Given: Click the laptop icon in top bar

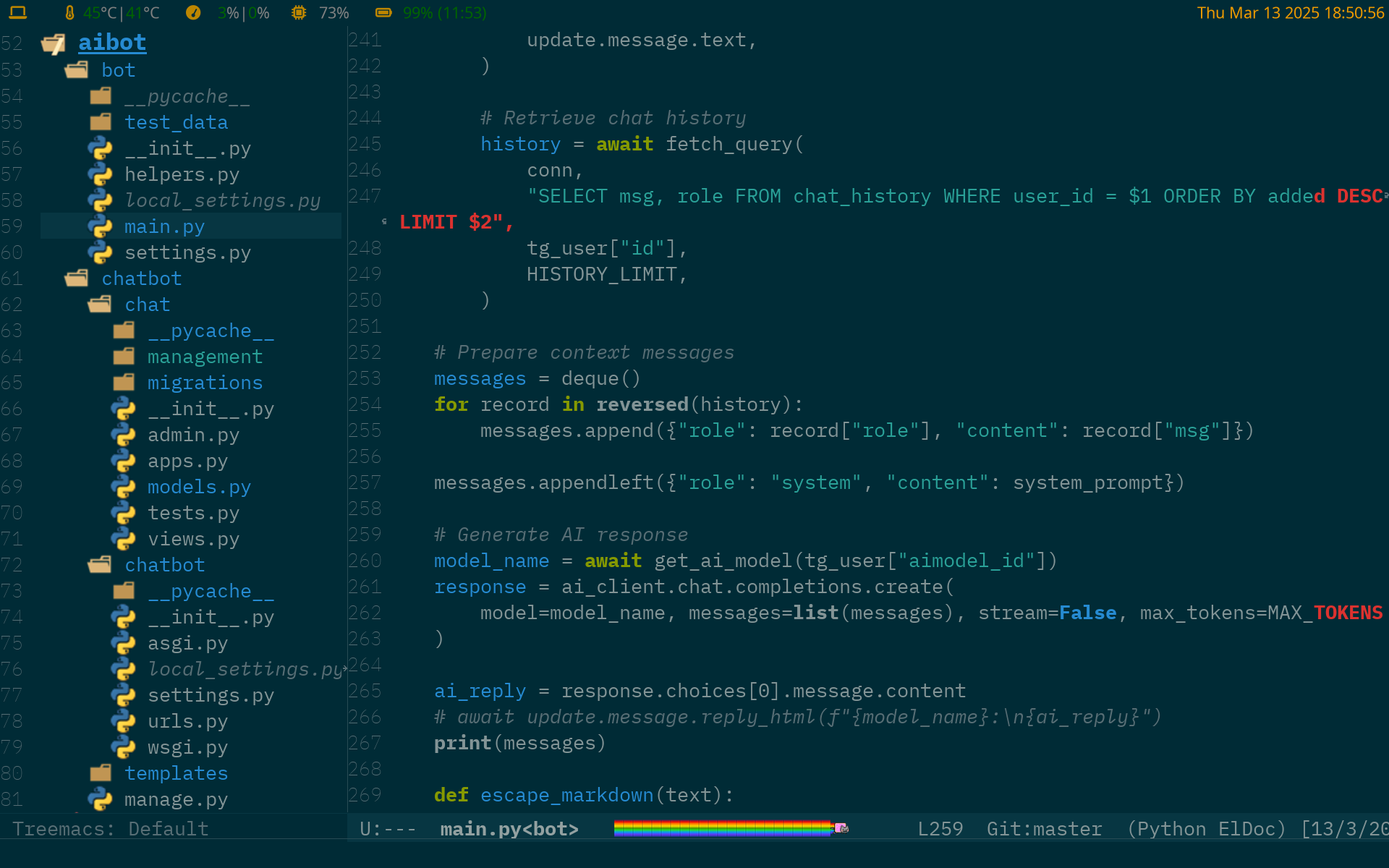Looking at the screenshot, I should point(18,12).
